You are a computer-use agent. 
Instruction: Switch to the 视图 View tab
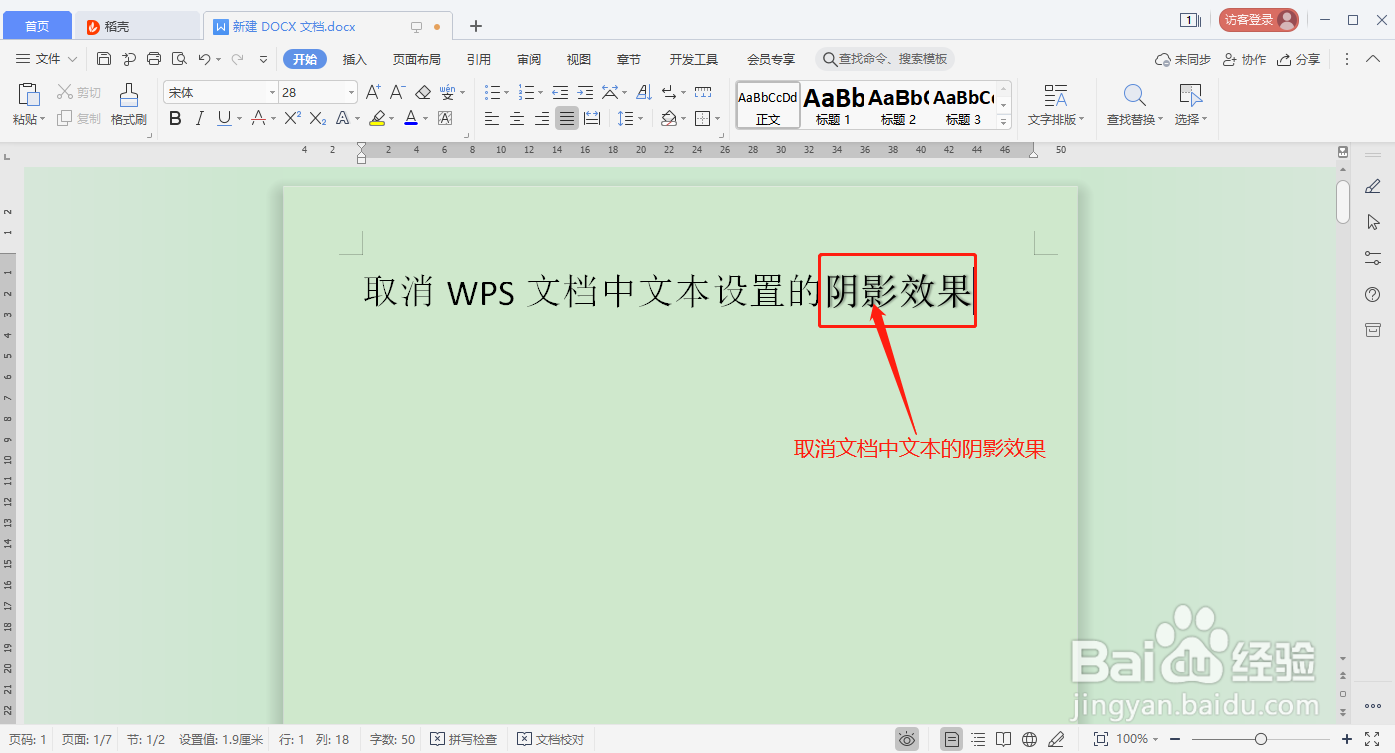pyautogui.click(x=579, y=59)
